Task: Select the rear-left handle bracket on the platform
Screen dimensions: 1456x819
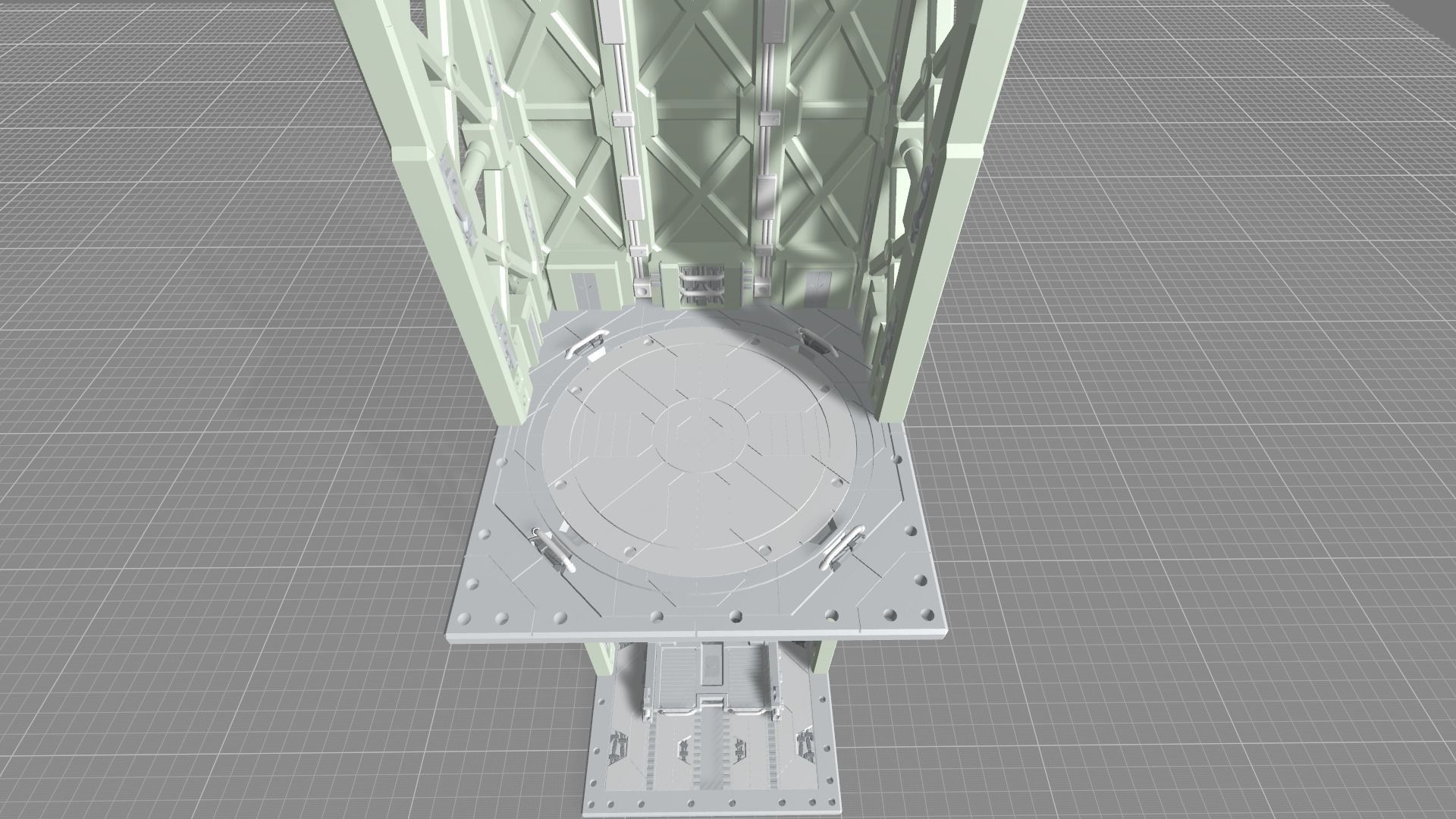Action: [586, 345]
